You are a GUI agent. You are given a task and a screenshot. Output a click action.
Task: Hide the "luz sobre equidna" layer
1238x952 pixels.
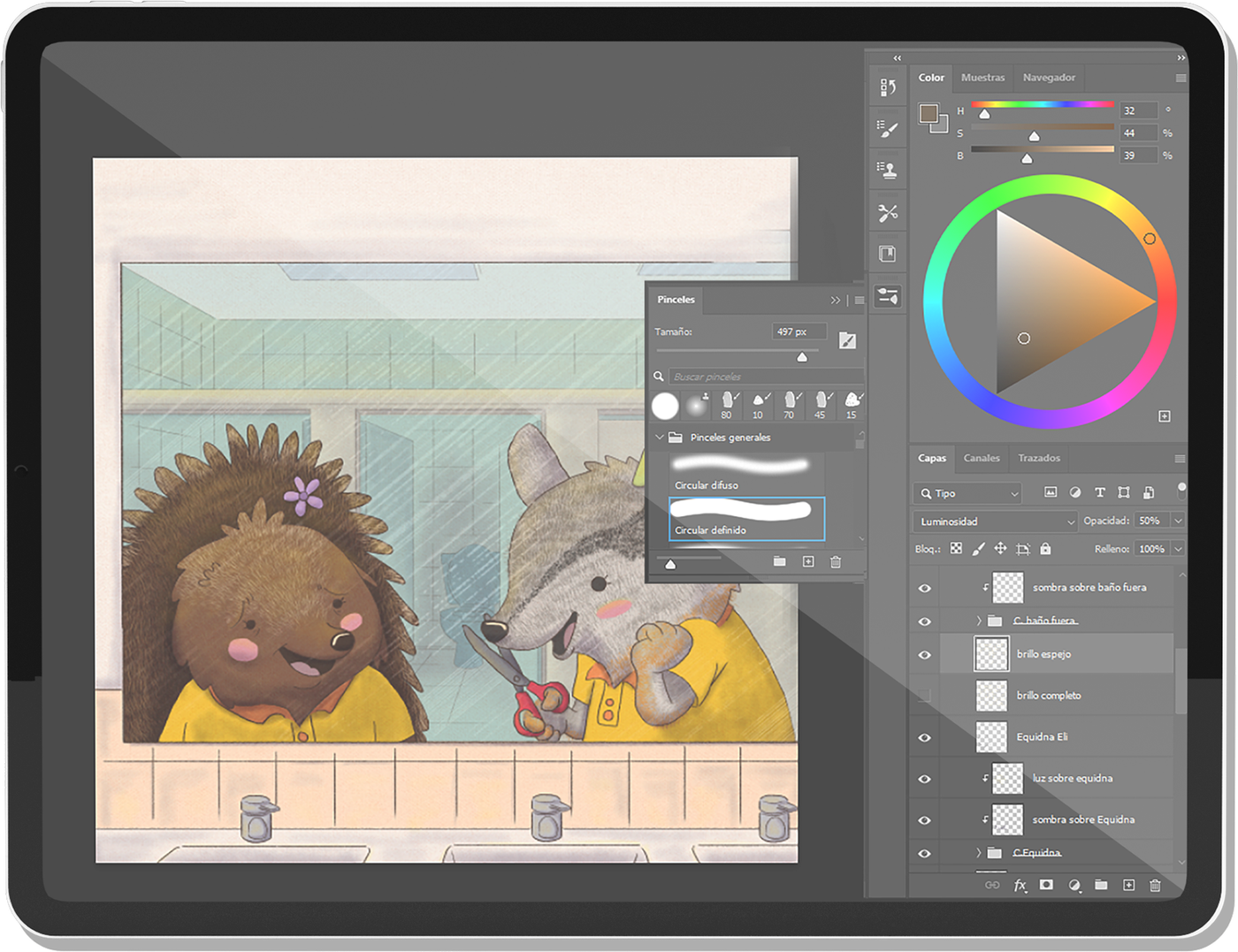point(924,779)
